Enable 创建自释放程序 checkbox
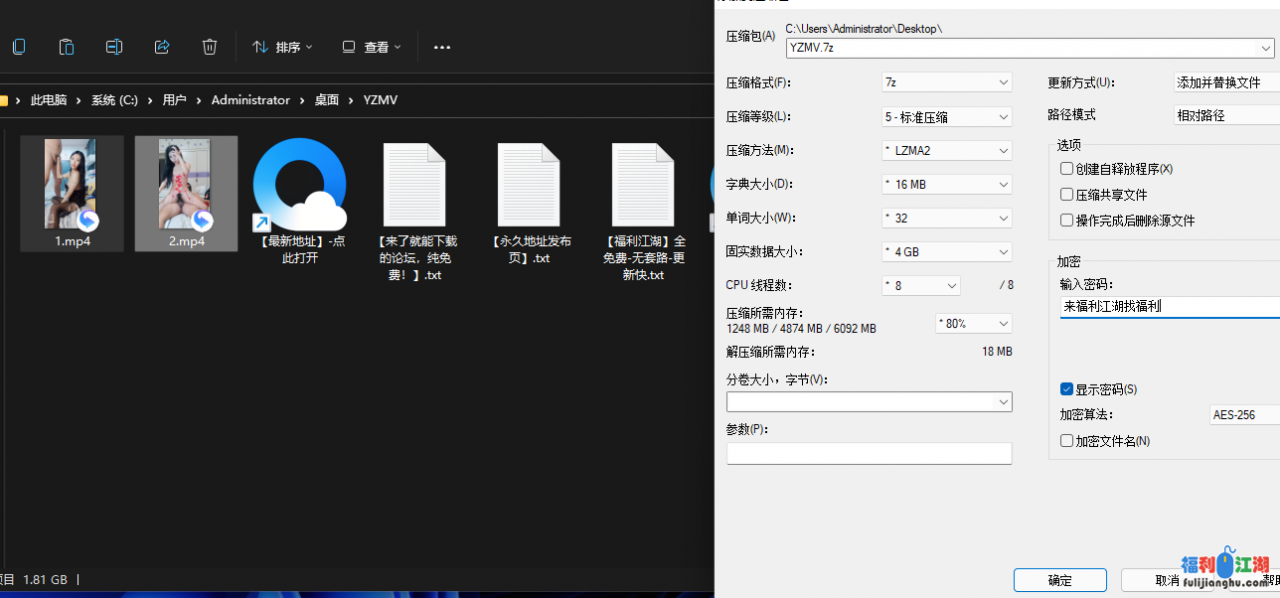Viewport: 1280px width, 598px height. [1067, 169]
